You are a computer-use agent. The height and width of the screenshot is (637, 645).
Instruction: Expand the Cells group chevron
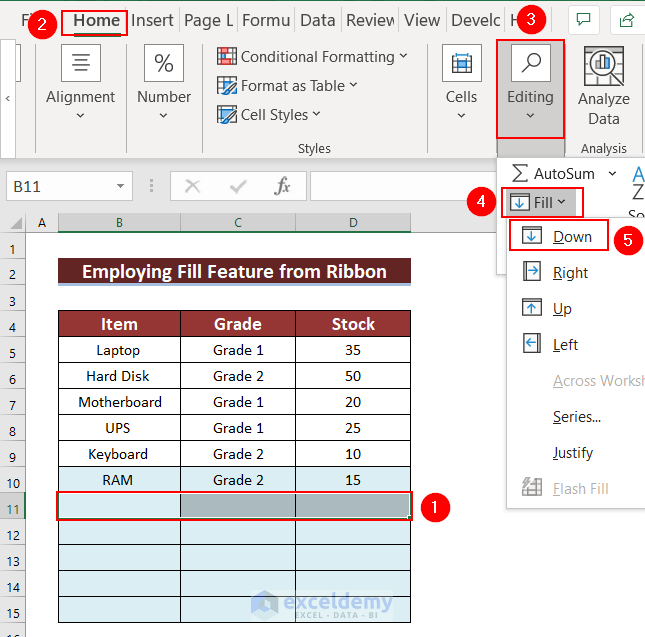pos(462,116)
